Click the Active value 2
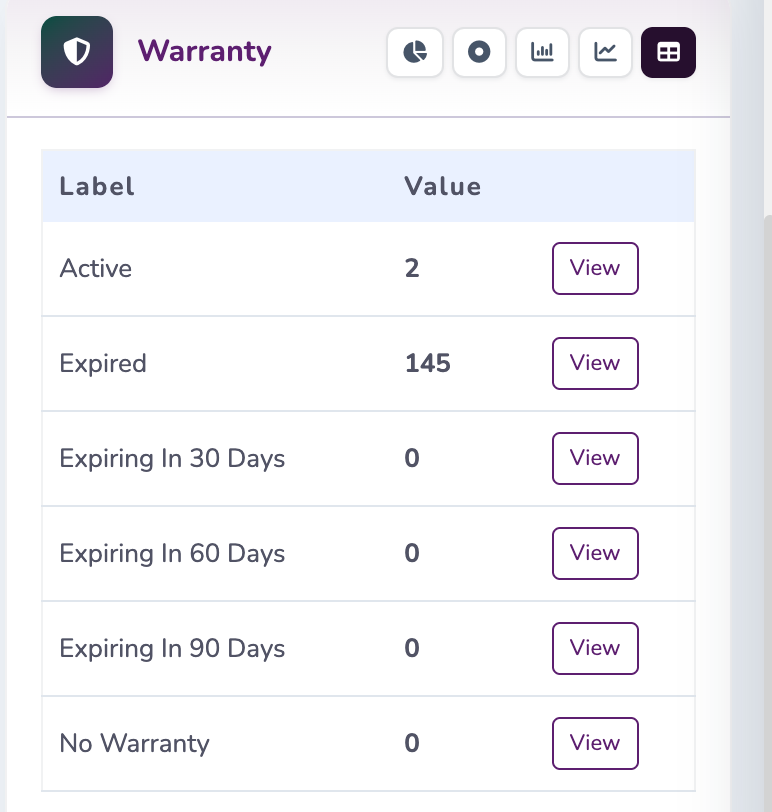 click(x=412, y=268)
